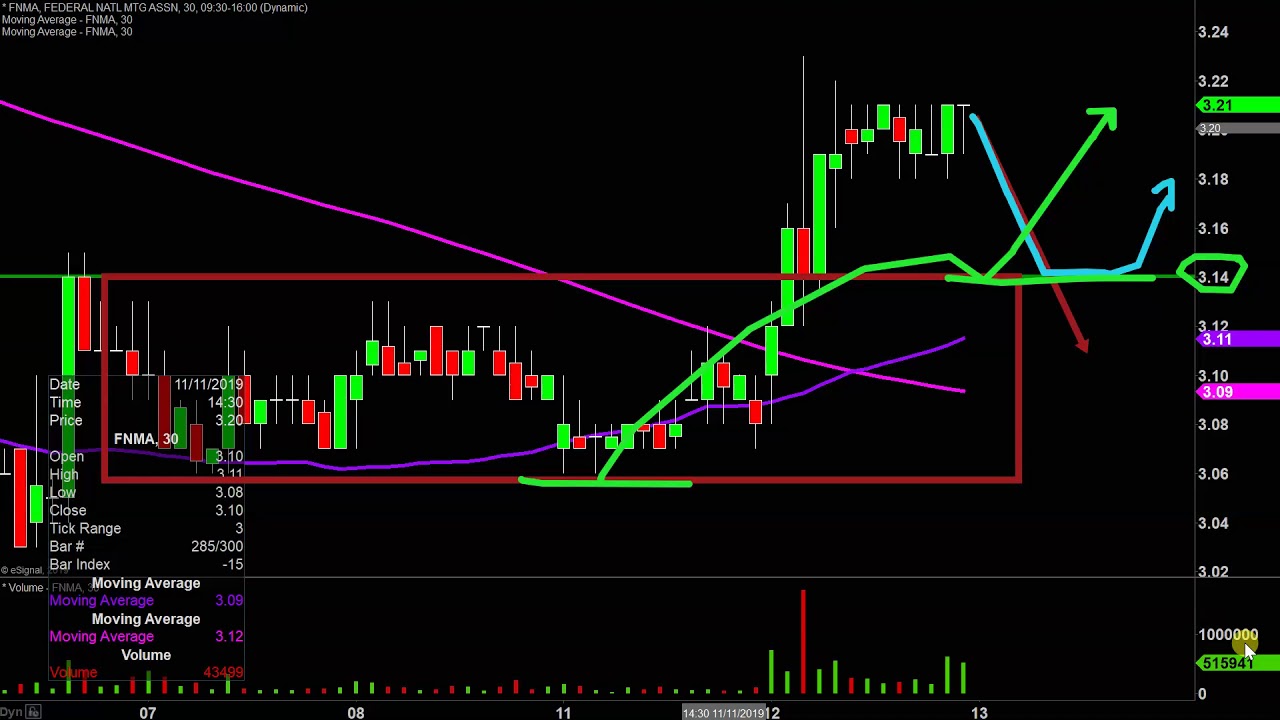Click the purple 3.11 moving average marker
Viewport: 1280px width, 720px height.
[1238, 340]
